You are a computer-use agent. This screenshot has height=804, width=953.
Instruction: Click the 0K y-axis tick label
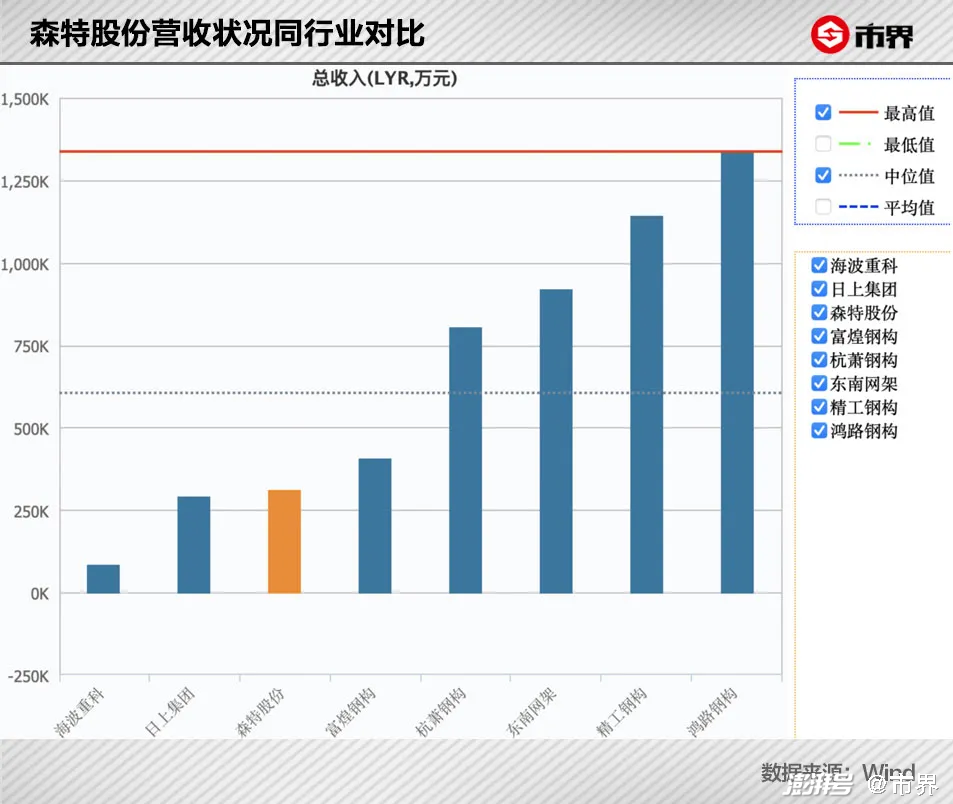(40, 594)
